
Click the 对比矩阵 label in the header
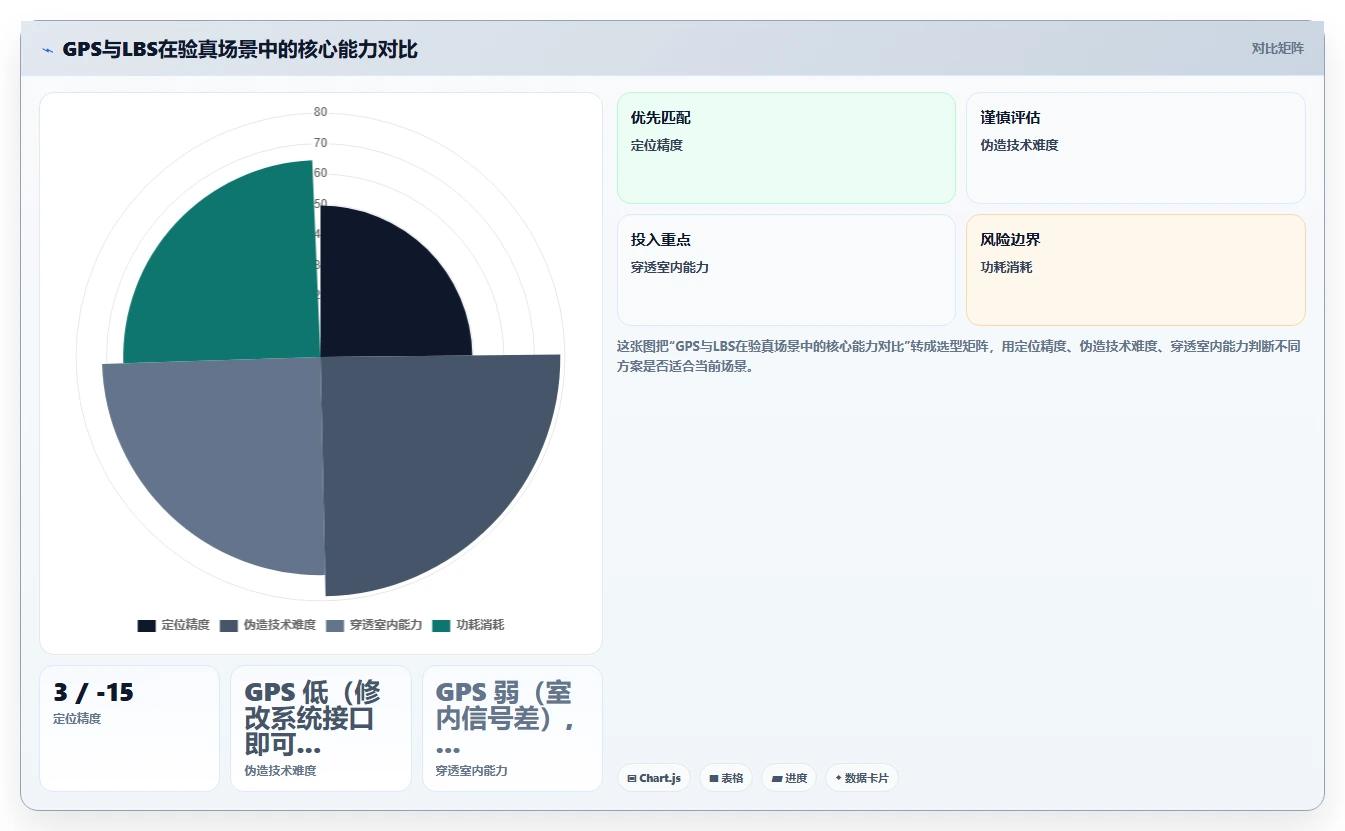1277,48
